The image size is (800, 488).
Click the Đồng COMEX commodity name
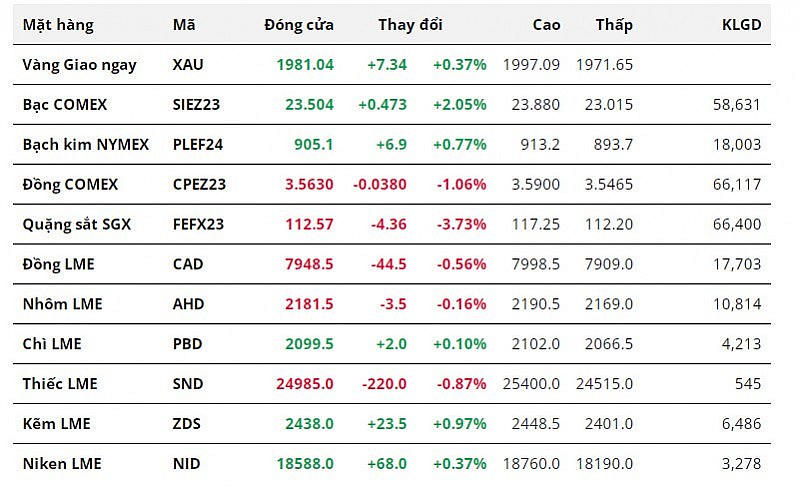(x=70, y=184)
